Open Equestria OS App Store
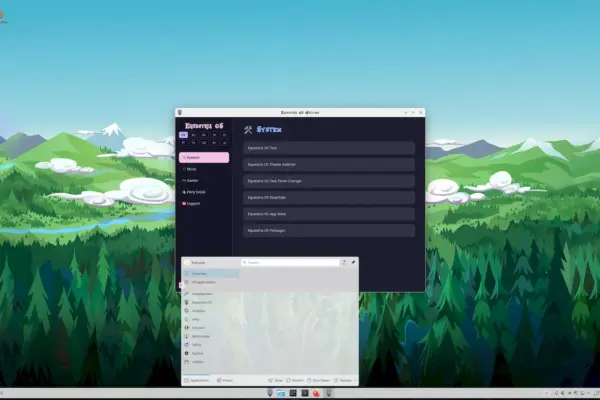This screenshot has width=600, height=400. point(329,214)
